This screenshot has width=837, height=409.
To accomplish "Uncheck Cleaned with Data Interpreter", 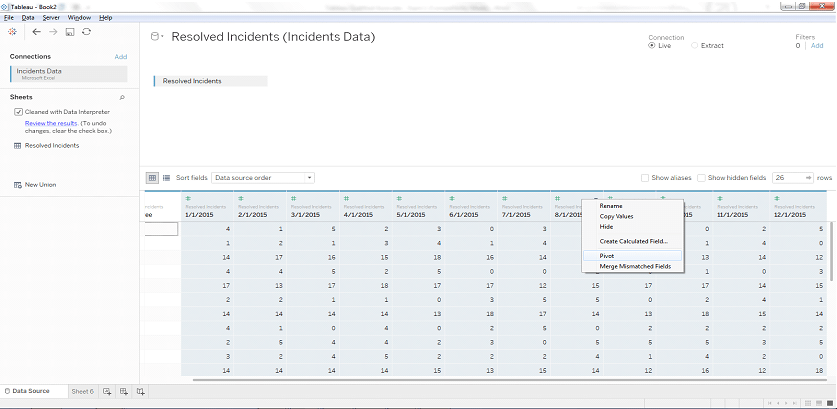I will (x=18, y=112).
